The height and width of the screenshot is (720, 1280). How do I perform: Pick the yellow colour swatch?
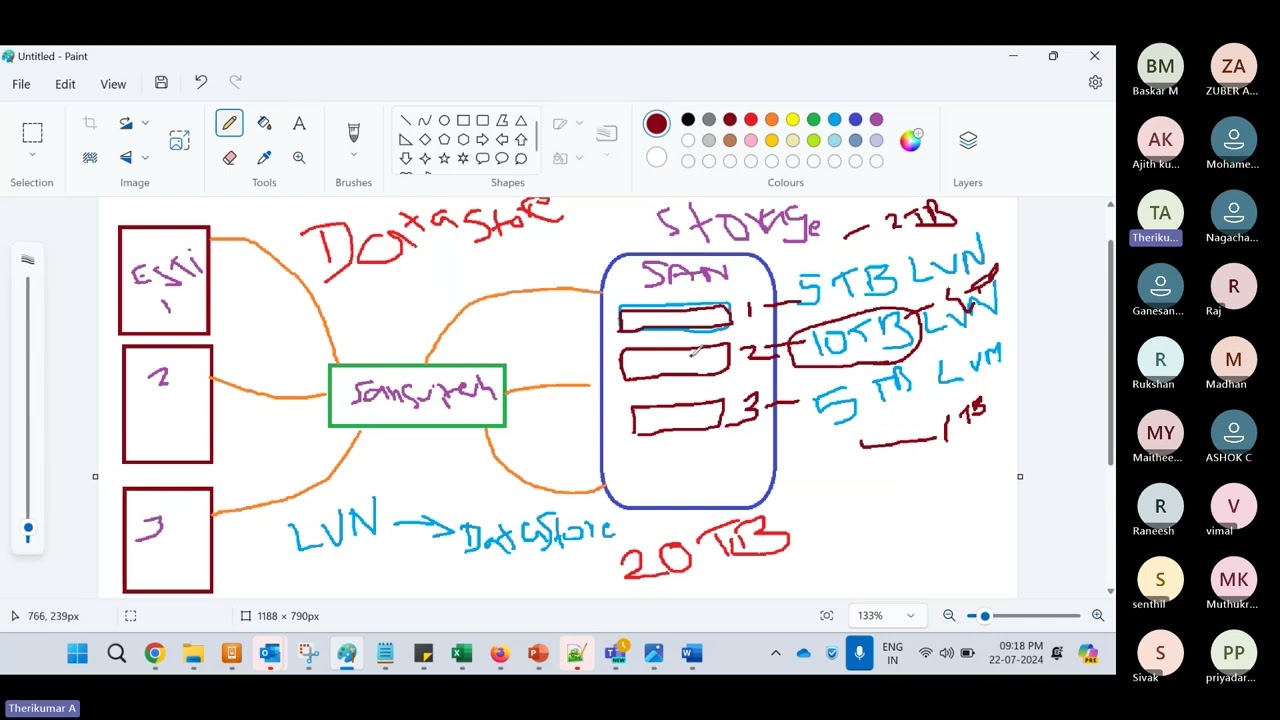point(792,120)
